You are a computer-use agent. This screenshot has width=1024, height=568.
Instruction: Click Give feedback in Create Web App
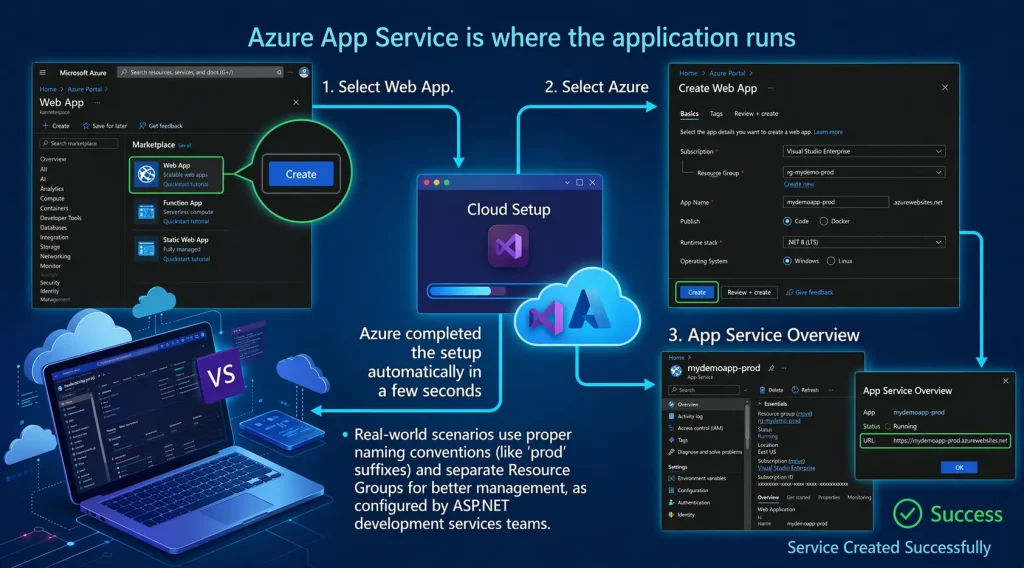809,292
